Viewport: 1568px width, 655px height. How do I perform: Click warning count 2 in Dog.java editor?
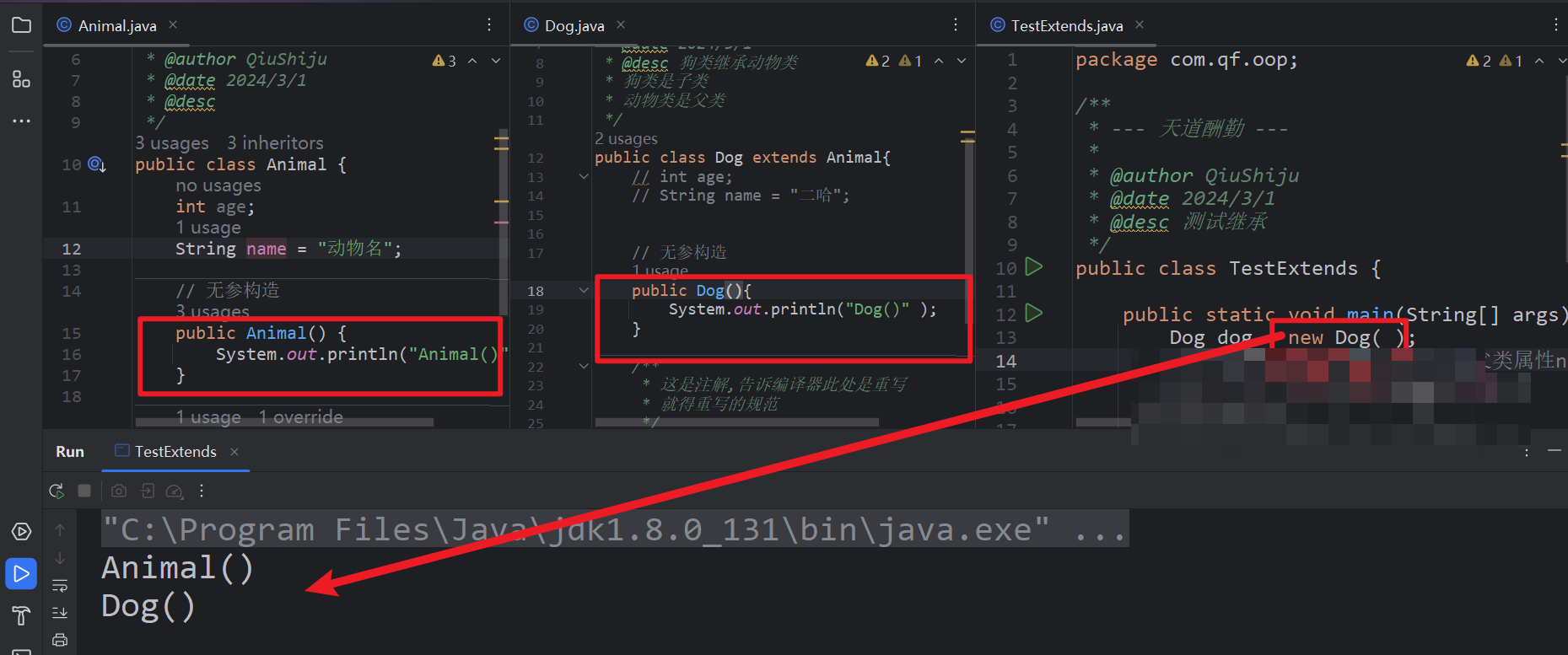[x=878, y=61]
